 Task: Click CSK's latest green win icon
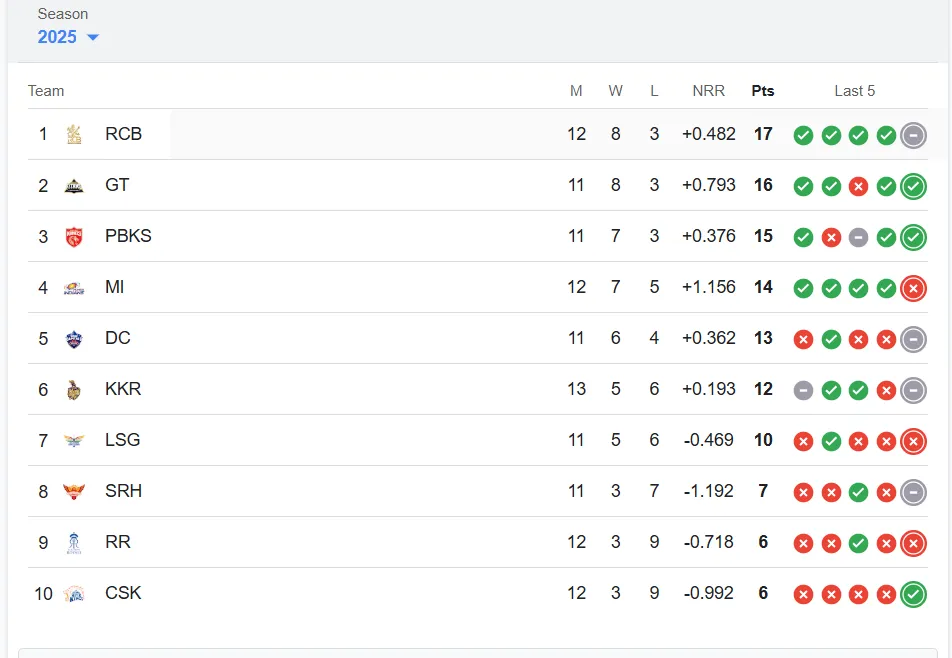pyautogui.click(x=913, y=594)
